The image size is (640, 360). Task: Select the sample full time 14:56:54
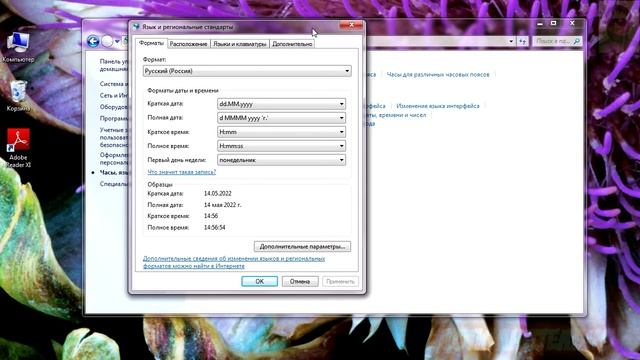(215, 227)
